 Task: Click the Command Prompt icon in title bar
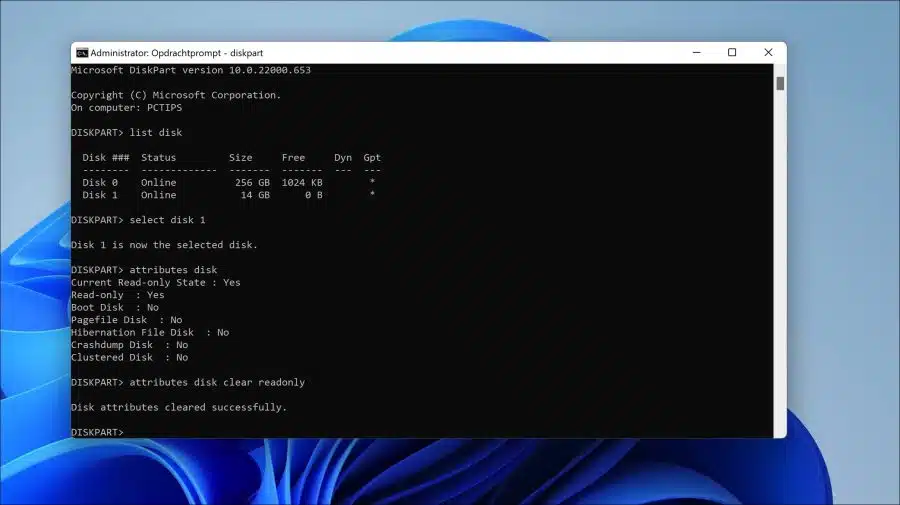[82, 53]
